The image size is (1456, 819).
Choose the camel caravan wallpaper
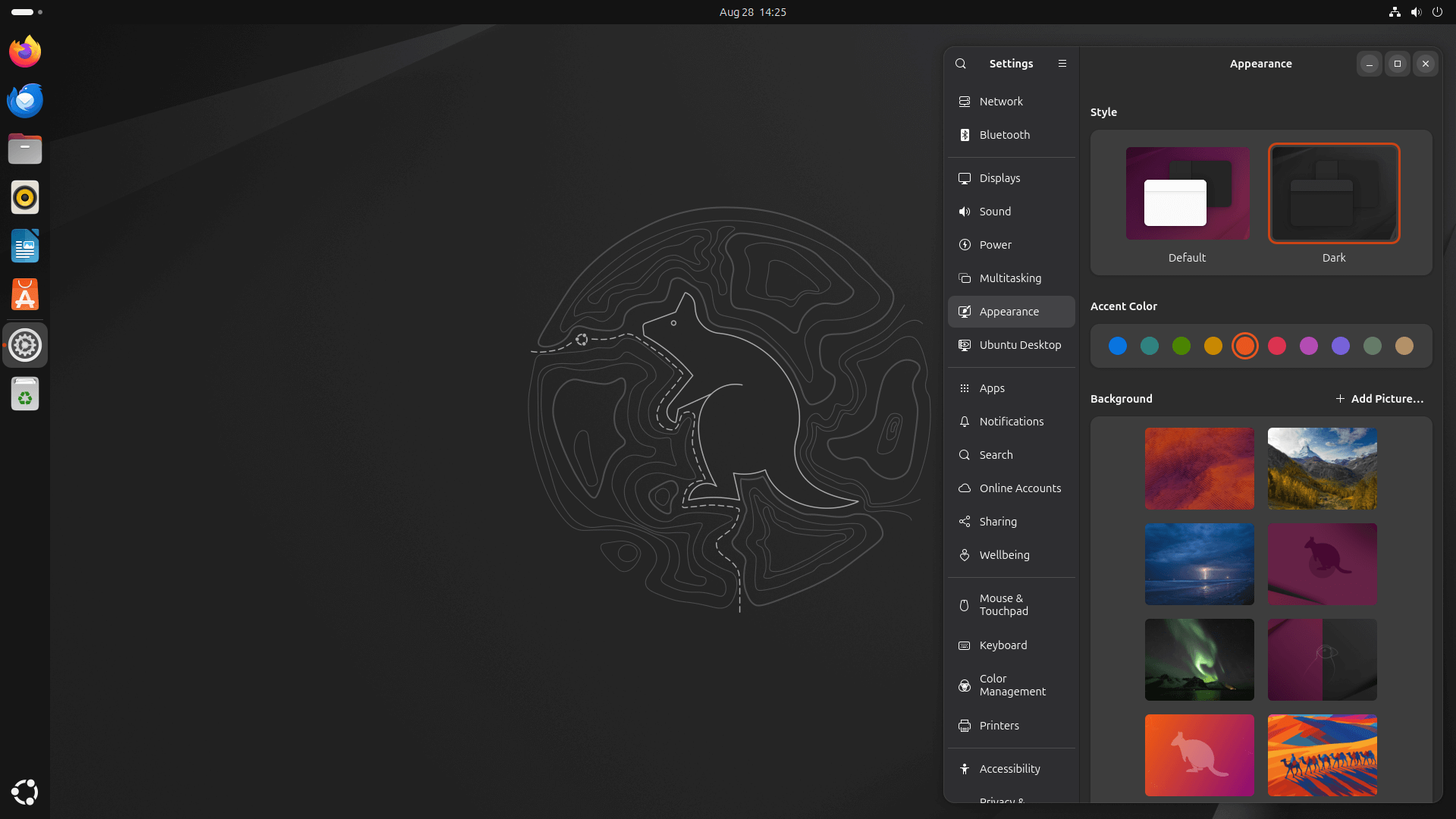[x=1322, y=755]
